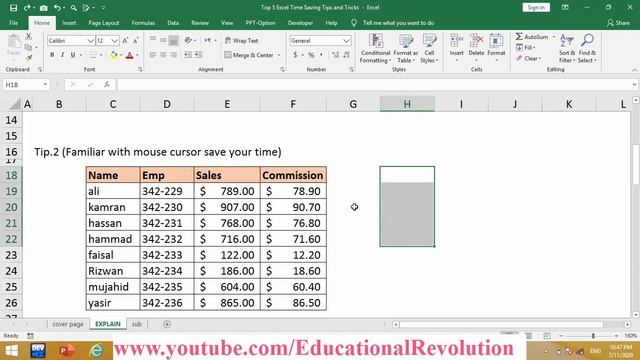Toggle Middle Align in Alignment group

pyautogui.click(x=163, y=40)
